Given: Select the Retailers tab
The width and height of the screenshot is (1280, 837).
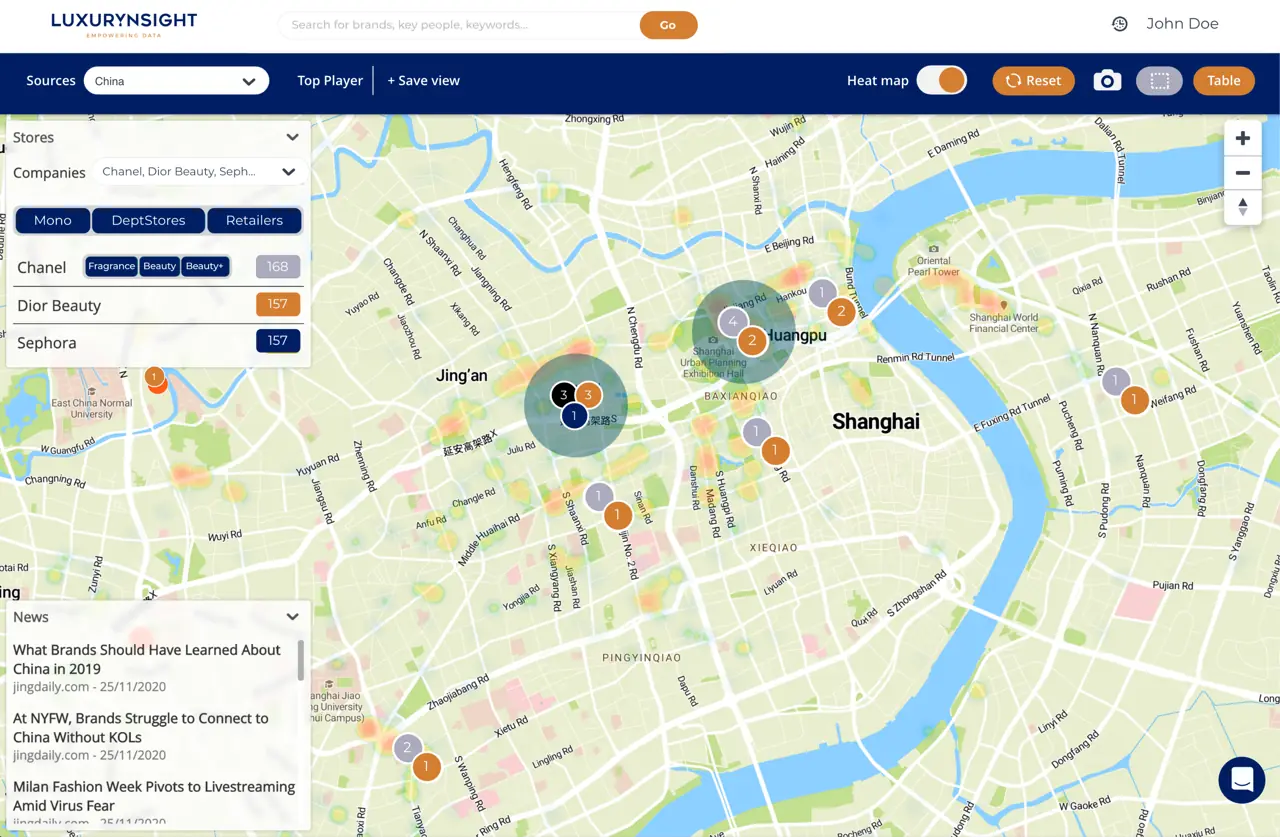Looking at the screenshot, I should pos(254,221).
